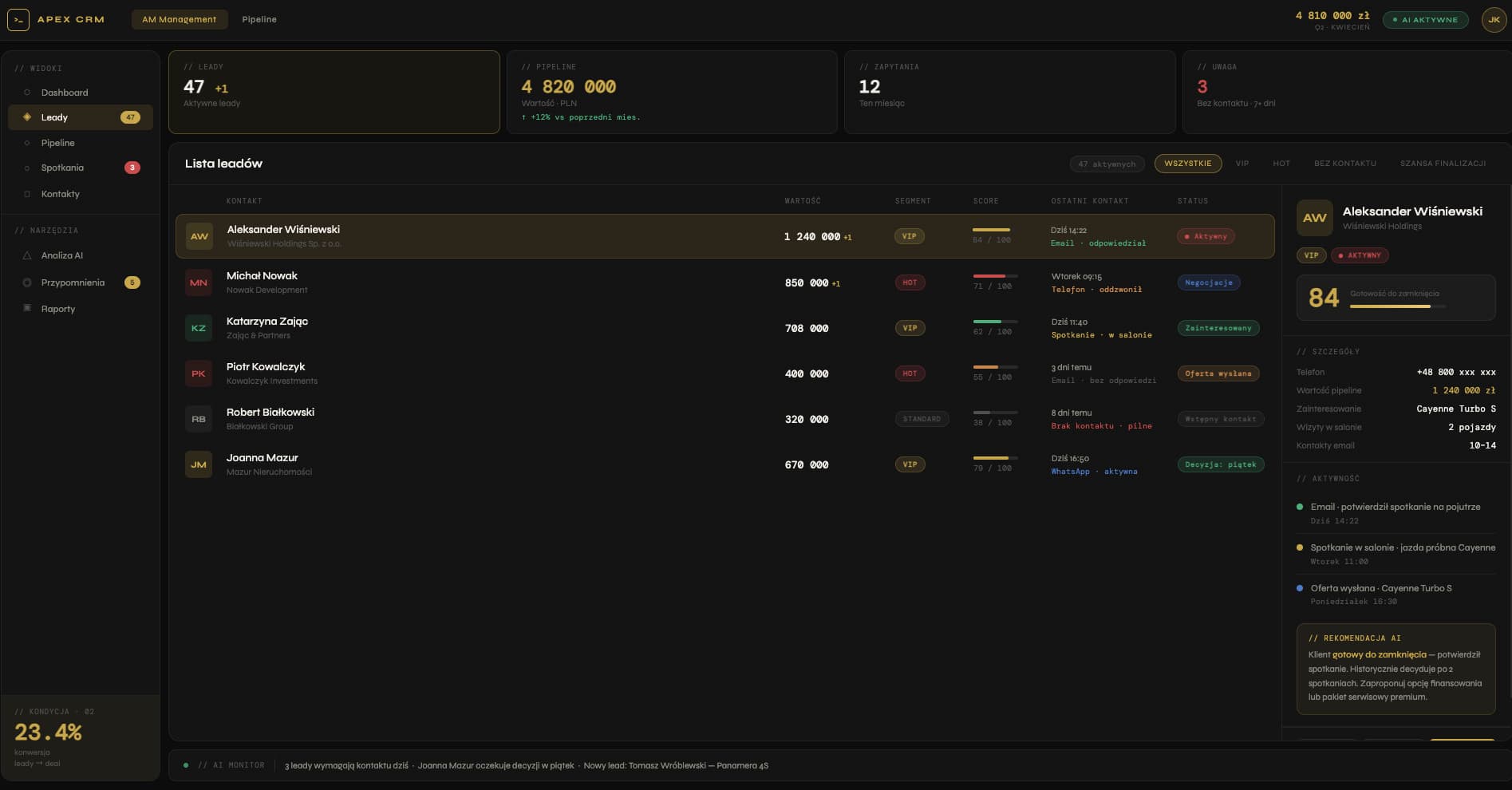
Task: Click the Analiza AI triangle icon
Action: point(27,255)
